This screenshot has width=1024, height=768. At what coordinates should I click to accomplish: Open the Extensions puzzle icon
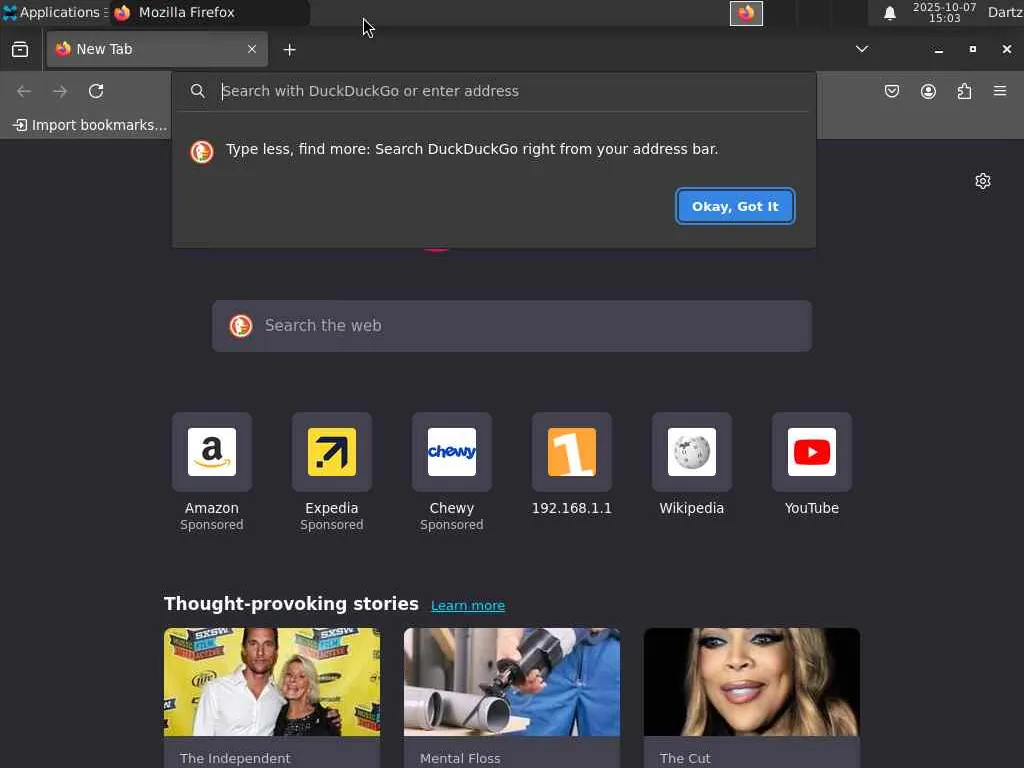964,91
